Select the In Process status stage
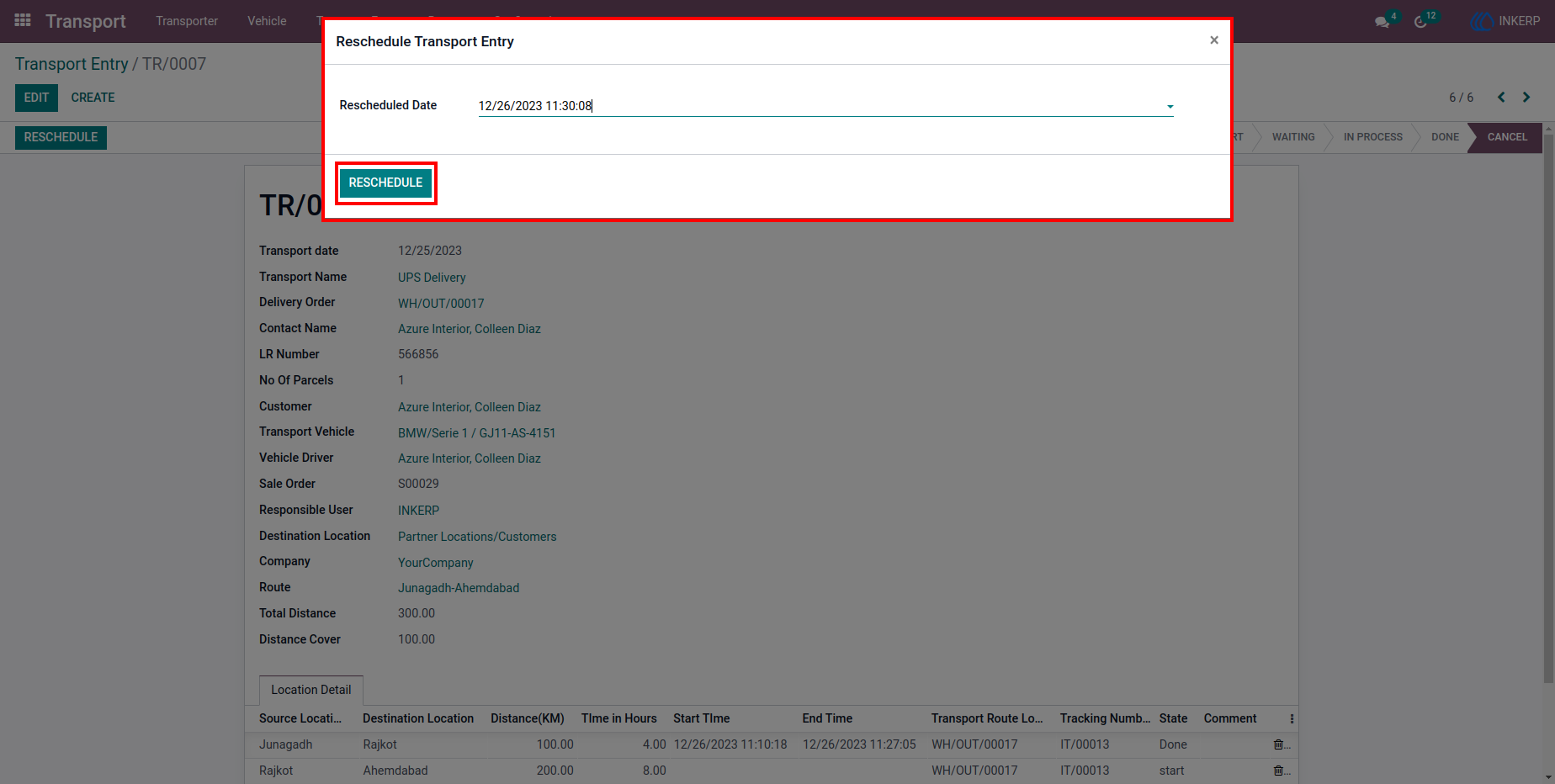The height and width of the screenshot is (784, 1555). 1372,137
